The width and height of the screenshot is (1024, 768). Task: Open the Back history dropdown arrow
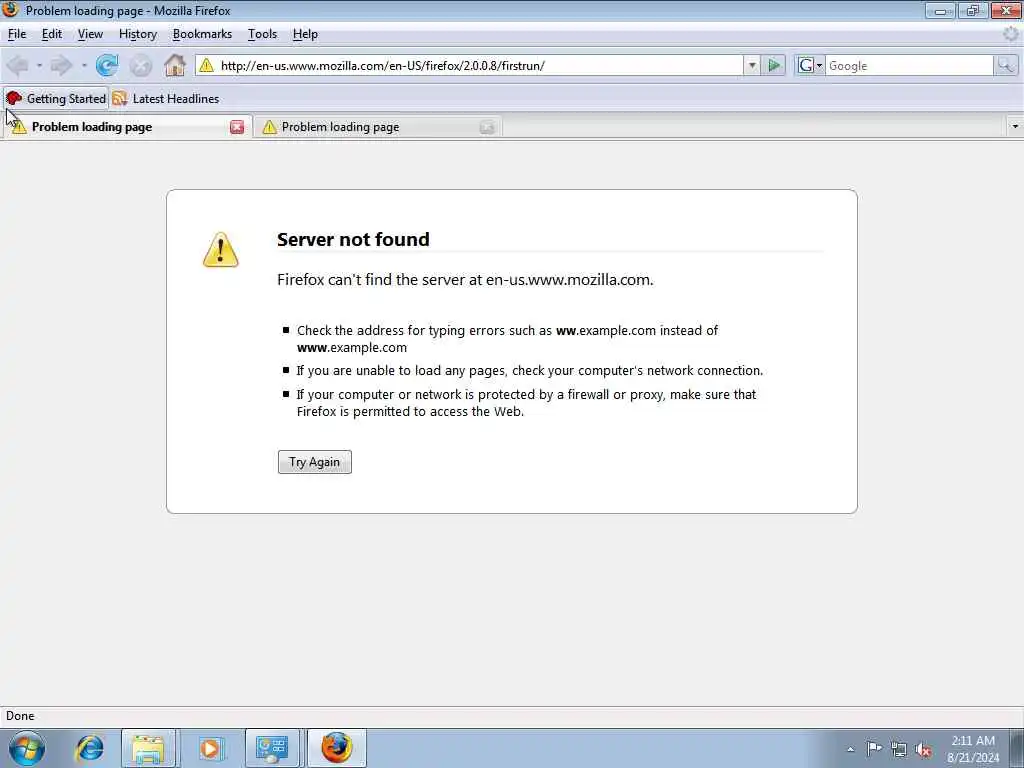coord(39,65)
